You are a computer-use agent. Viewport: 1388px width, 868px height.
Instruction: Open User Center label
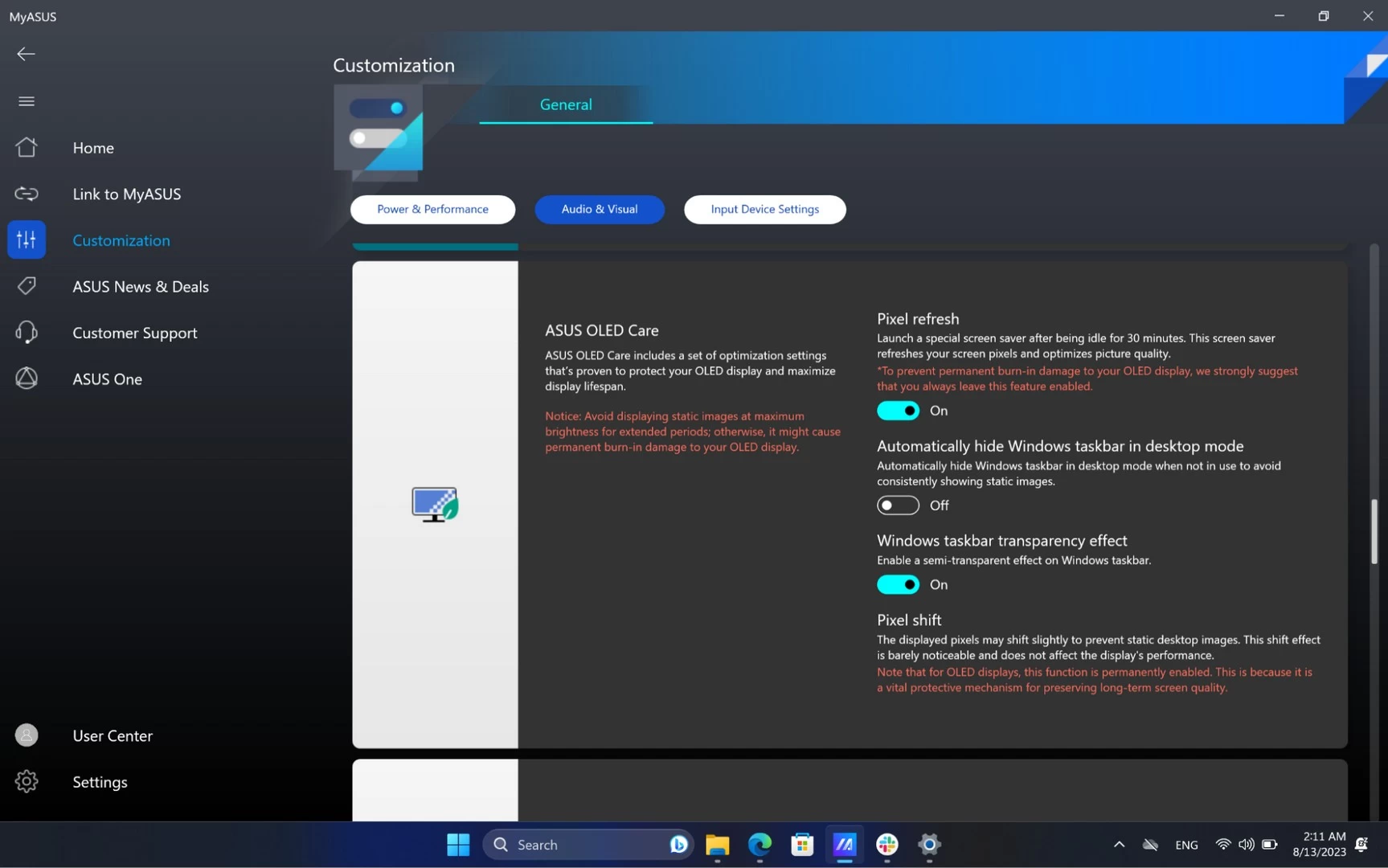113,735
